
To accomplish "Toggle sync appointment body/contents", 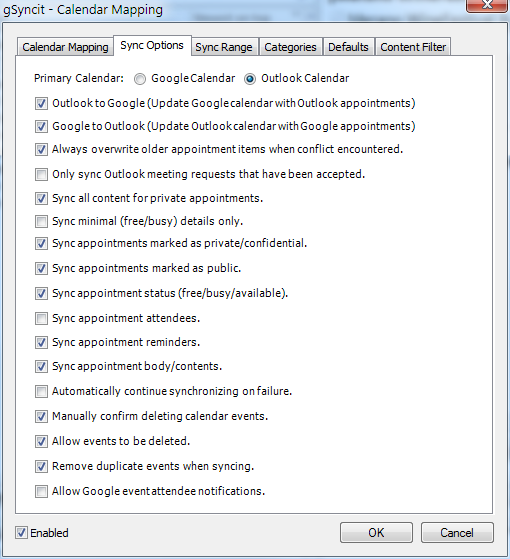I will point(41,366).
